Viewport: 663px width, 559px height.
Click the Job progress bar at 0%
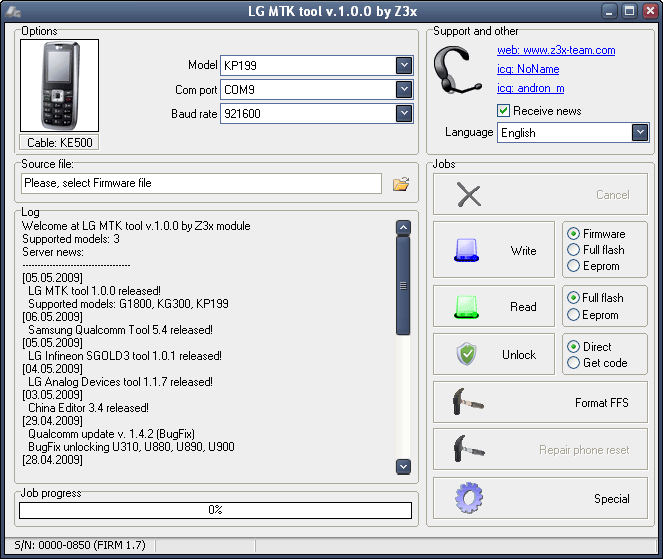[x=215, y=510]
